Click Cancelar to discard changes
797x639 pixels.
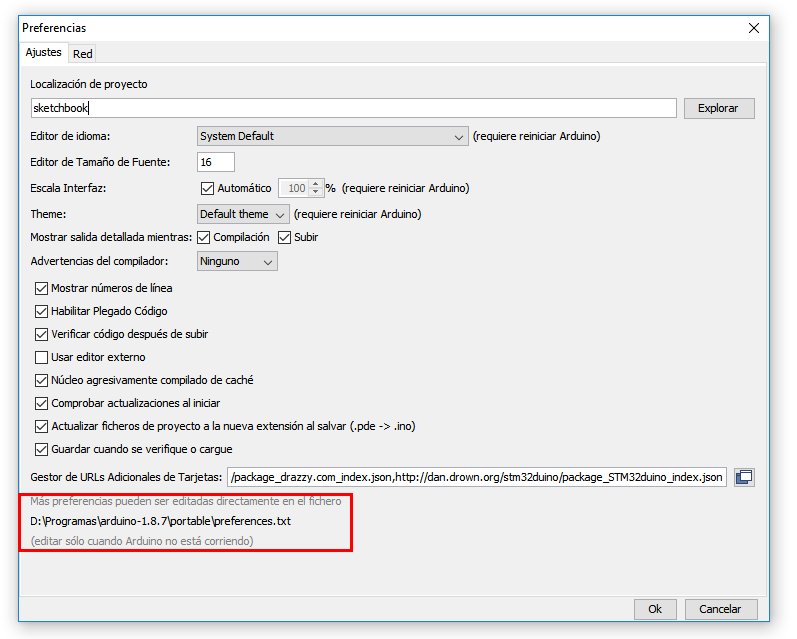pos(720,609)
